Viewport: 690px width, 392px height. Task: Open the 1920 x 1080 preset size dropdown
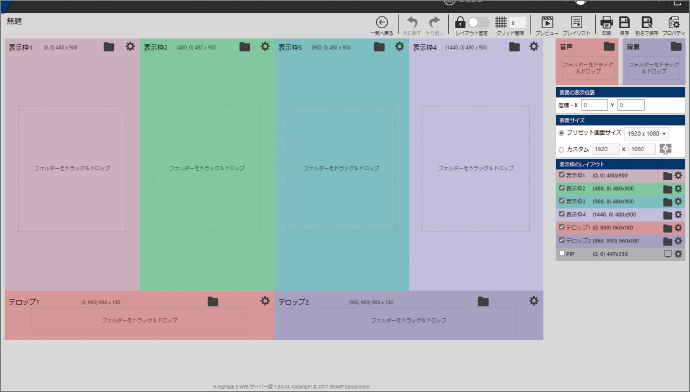coord(646,133)
